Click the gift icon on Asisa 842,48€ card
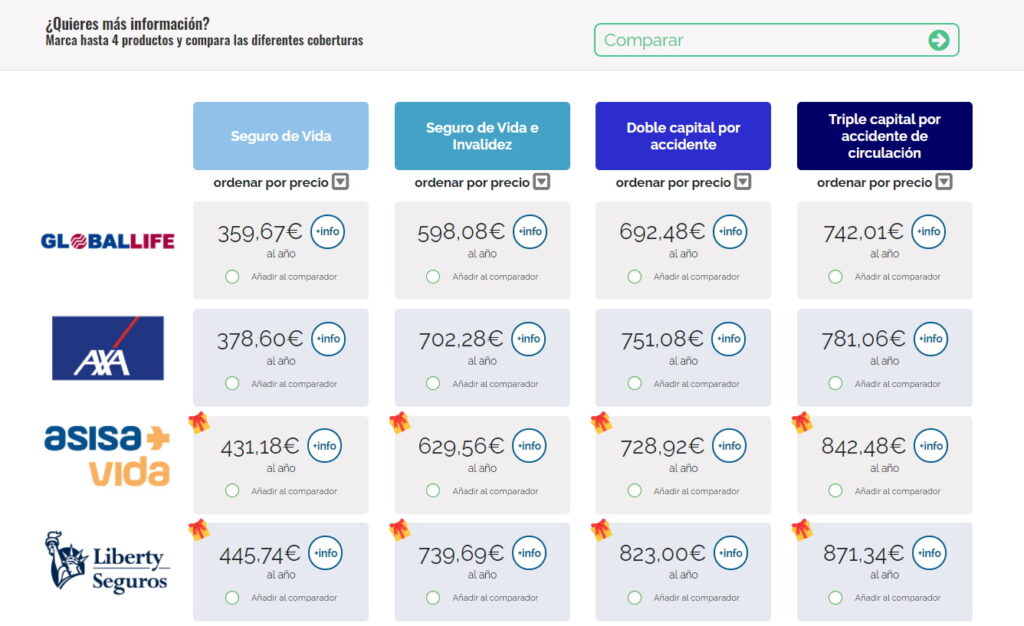The width and height of the screenshot is (1024, 626). tap(802, 422)
